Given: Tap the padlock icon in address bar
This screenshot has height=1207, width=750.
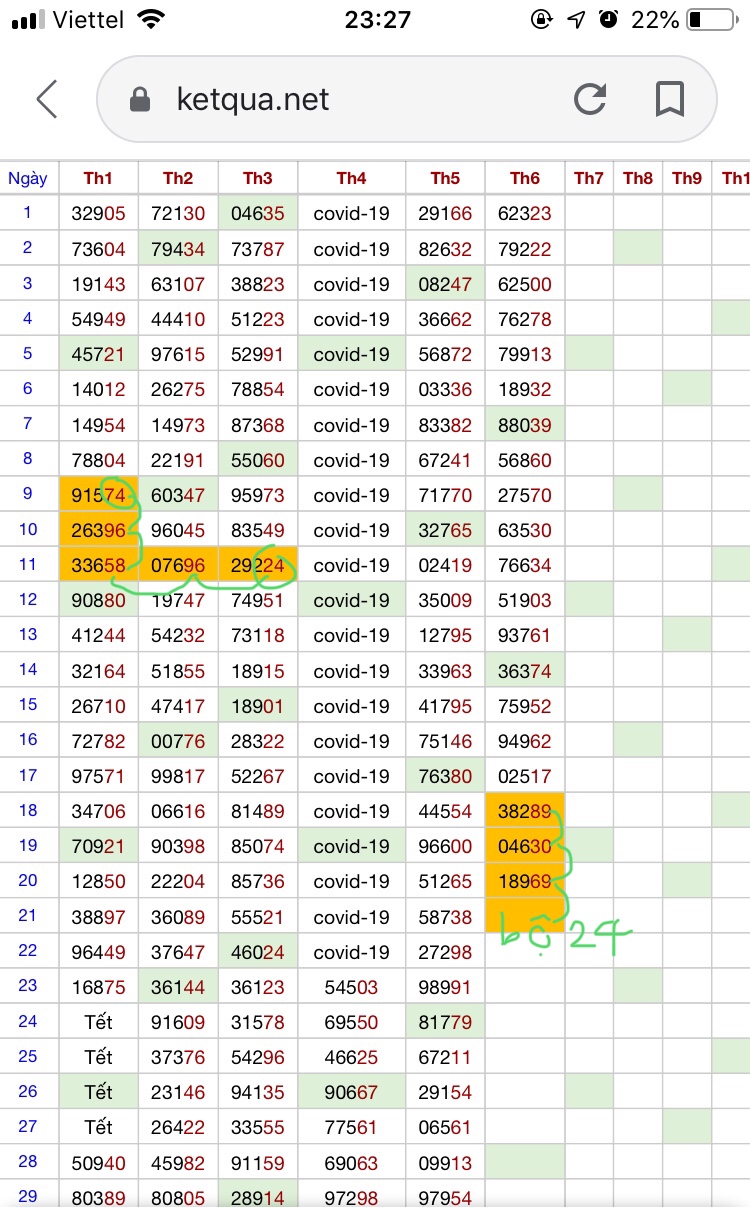Looking at the screenshot, I should coord(141,99).
